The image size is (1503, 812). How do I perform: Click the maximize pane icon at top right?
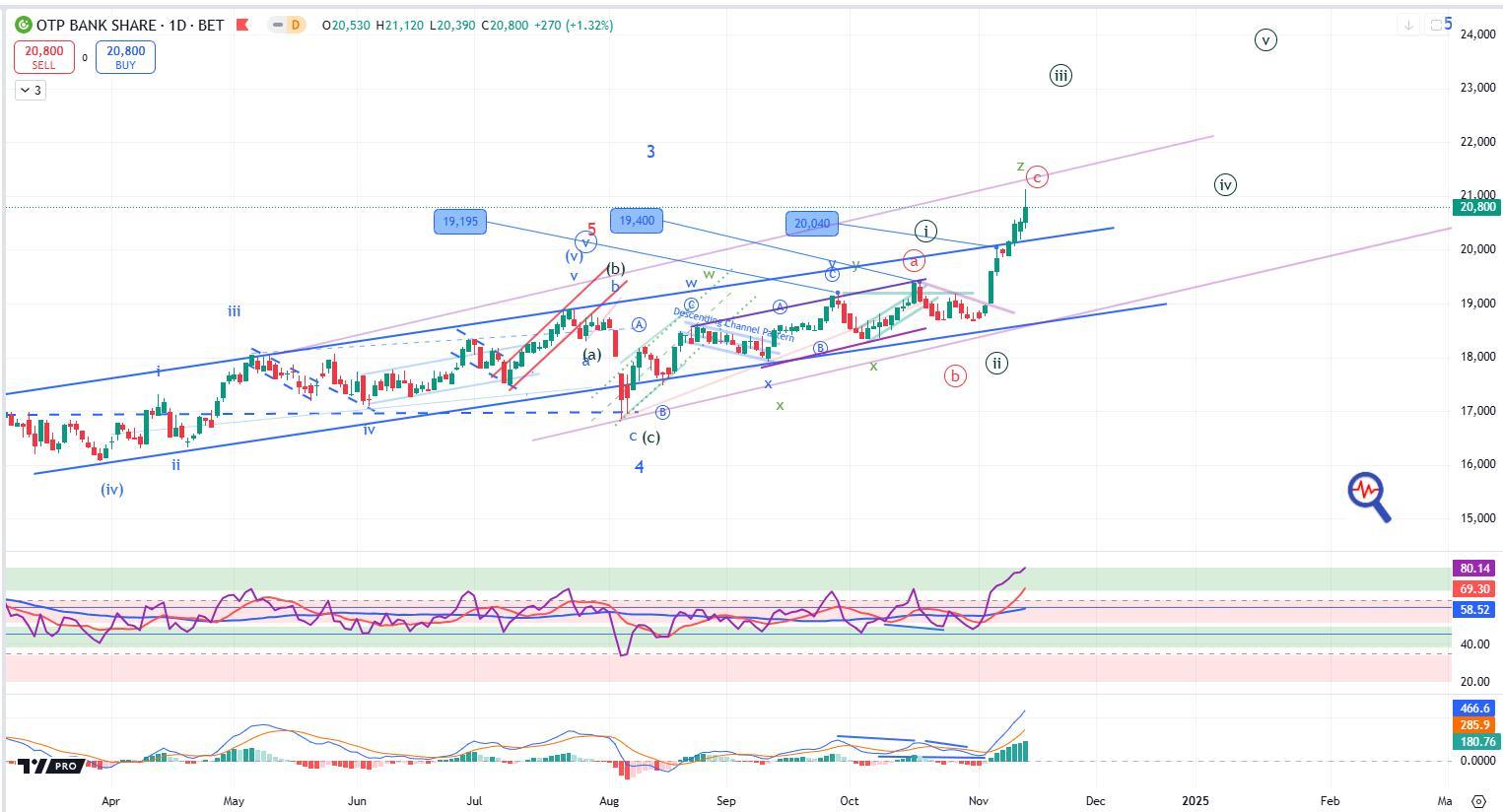click(x=1435, y=25)
